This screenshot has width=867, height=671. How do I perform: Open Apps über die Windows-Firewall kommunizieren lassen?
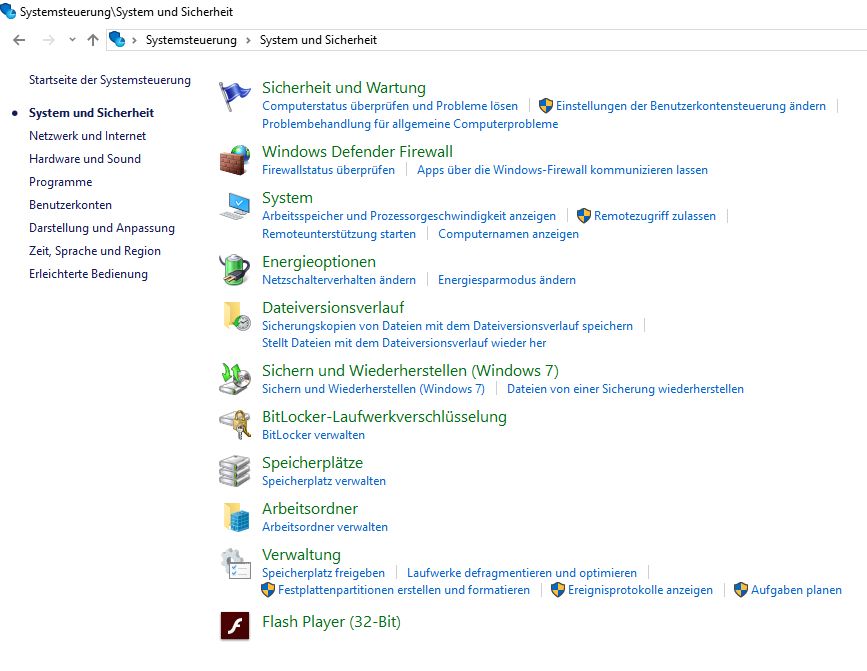point(562,170)
